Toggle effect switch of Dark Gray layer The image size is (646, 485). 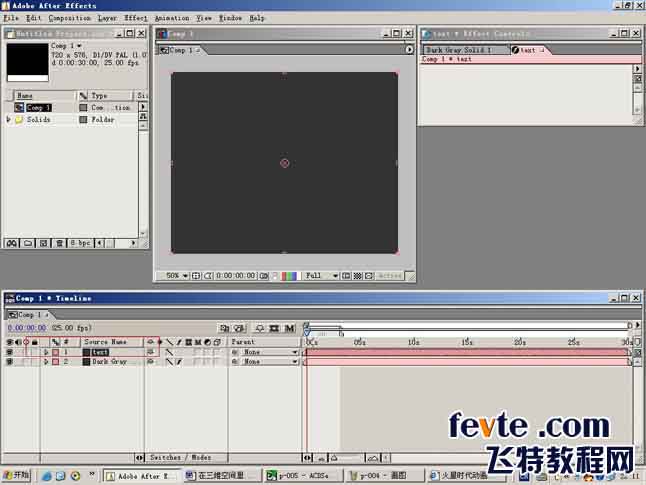179,362
